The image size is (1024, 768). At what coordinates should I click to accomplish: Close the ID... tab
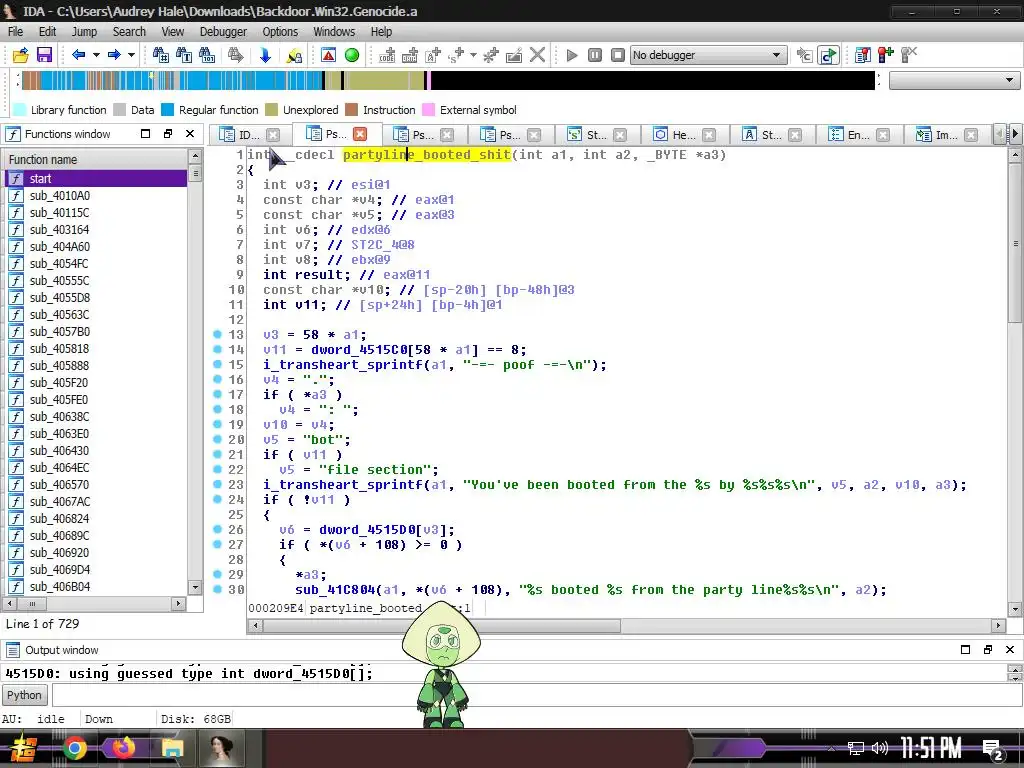(x=273, y=135)
